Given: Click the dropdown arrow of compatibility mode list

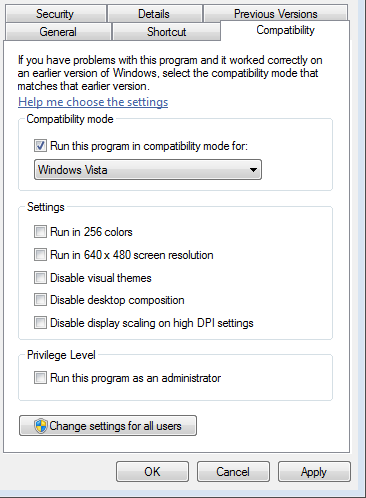Looking at the screenshot, I should pos(253,170).
